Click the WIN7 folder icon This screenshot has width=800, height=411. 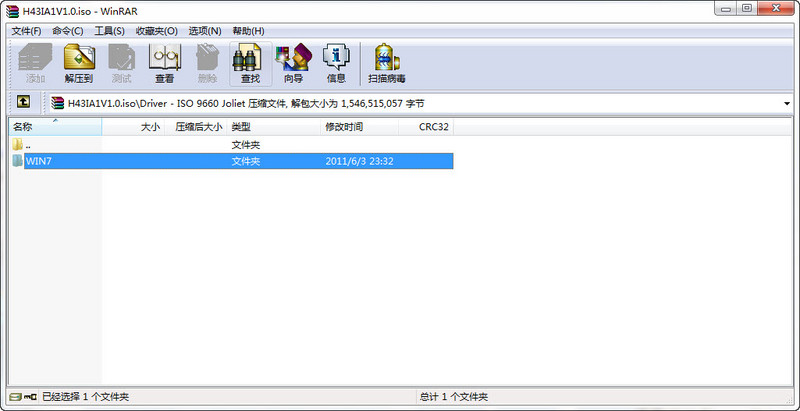(18, 161)
